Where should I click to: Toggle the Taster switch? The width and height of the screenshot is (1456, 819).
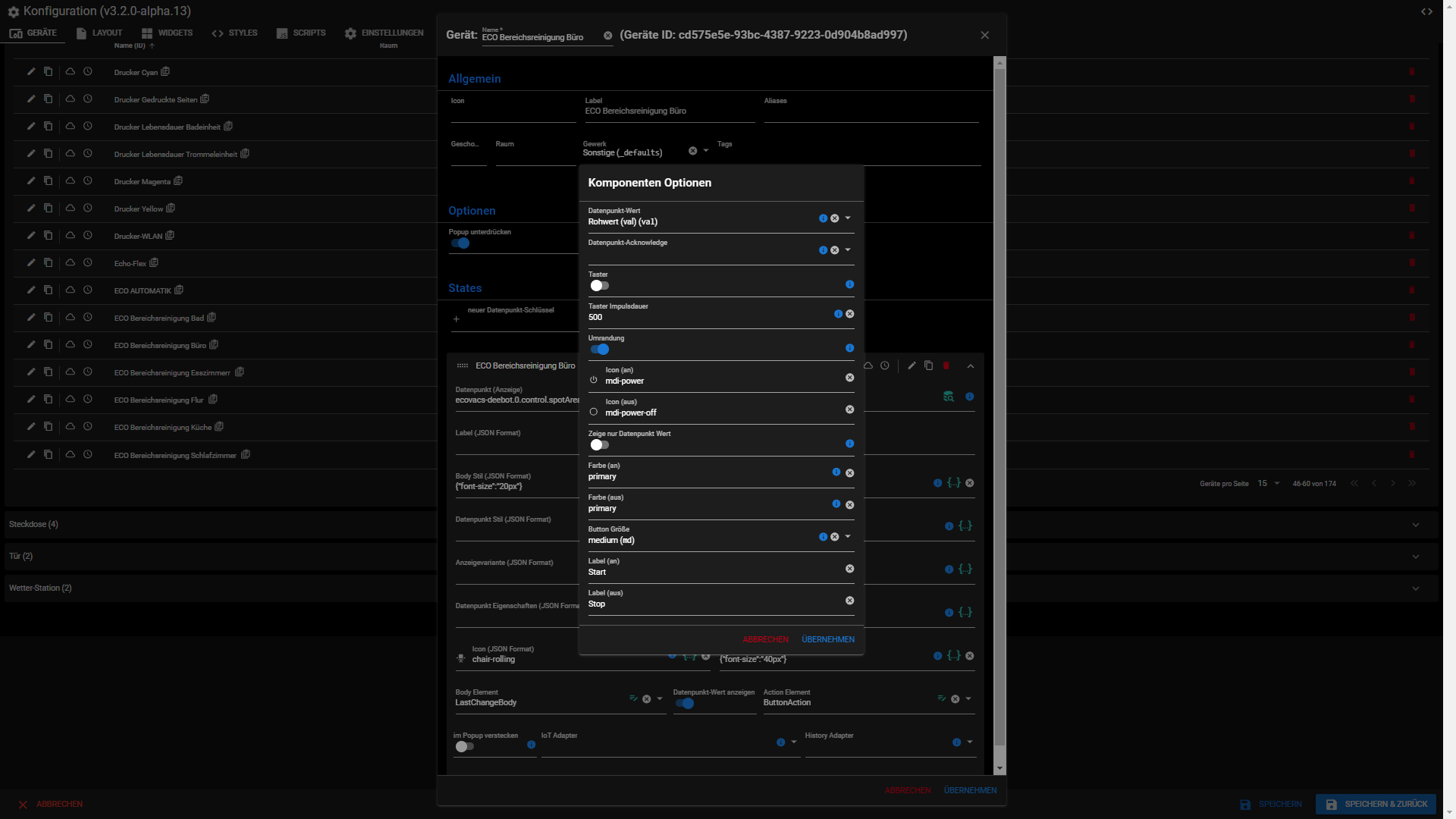click(599, 286)
